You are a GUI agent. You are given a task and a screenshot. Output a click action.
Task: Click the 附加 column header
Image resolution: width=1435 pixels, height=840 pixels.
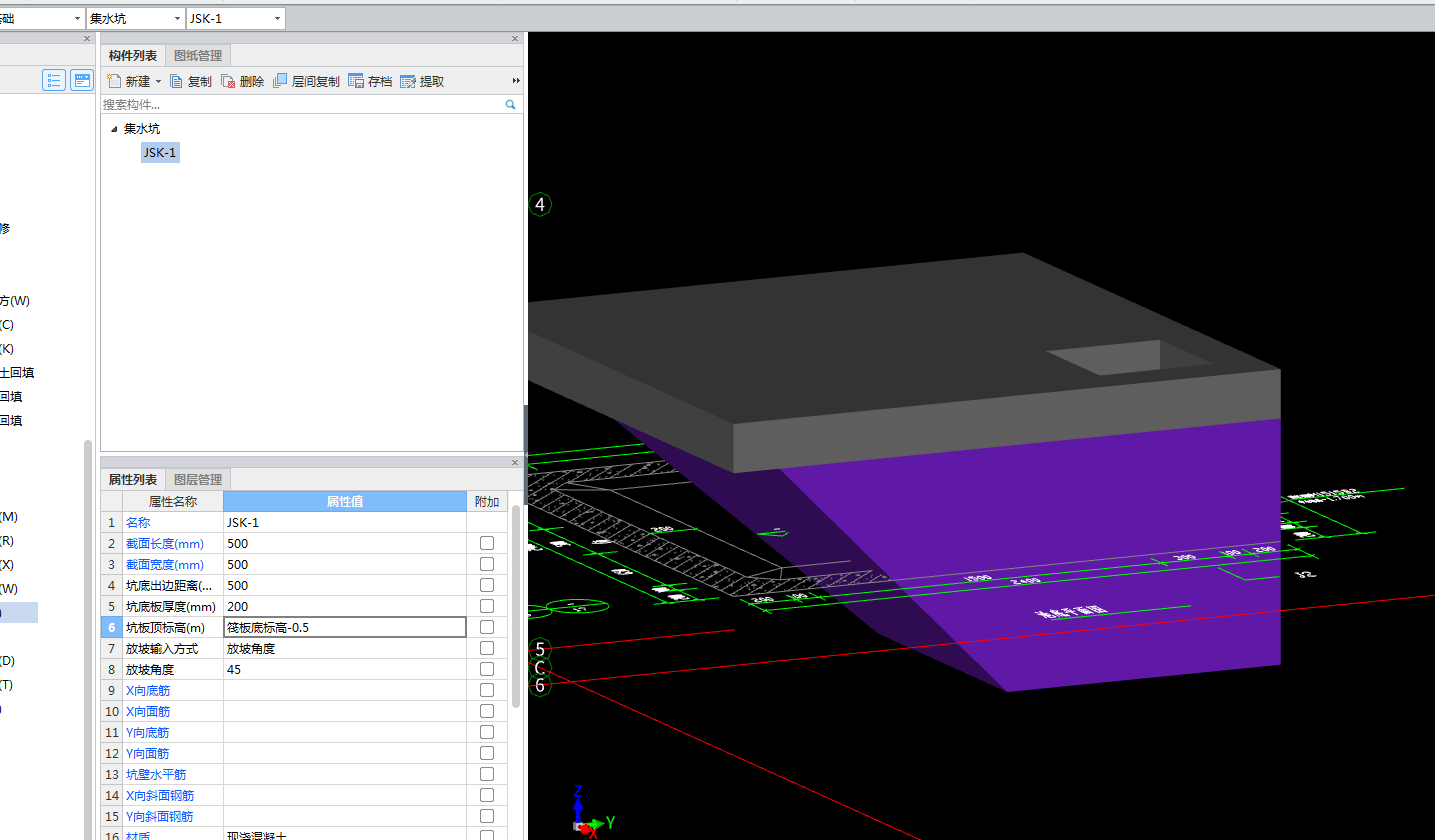(487, 501)
